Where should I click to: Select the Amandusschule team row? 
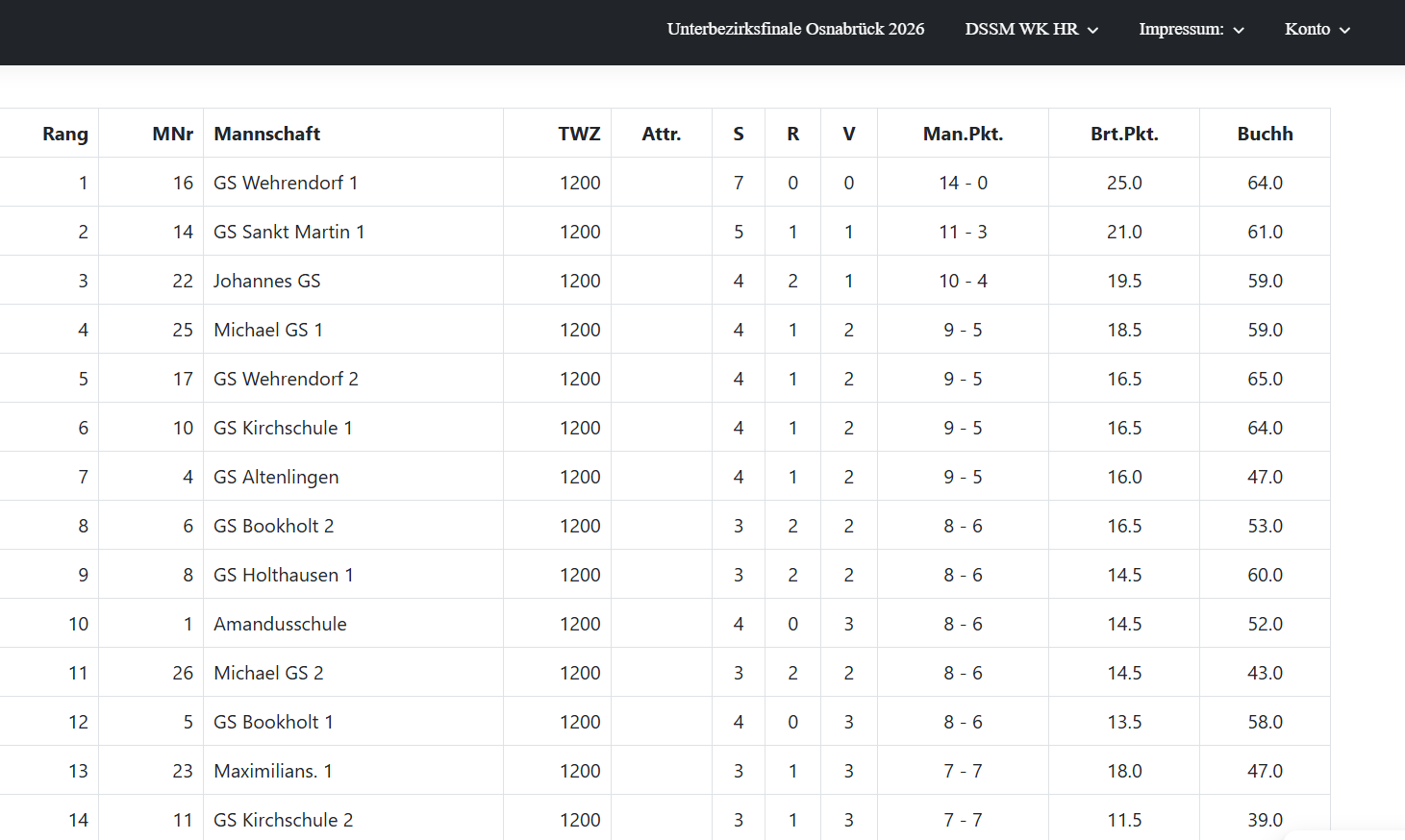pos(280,624)
